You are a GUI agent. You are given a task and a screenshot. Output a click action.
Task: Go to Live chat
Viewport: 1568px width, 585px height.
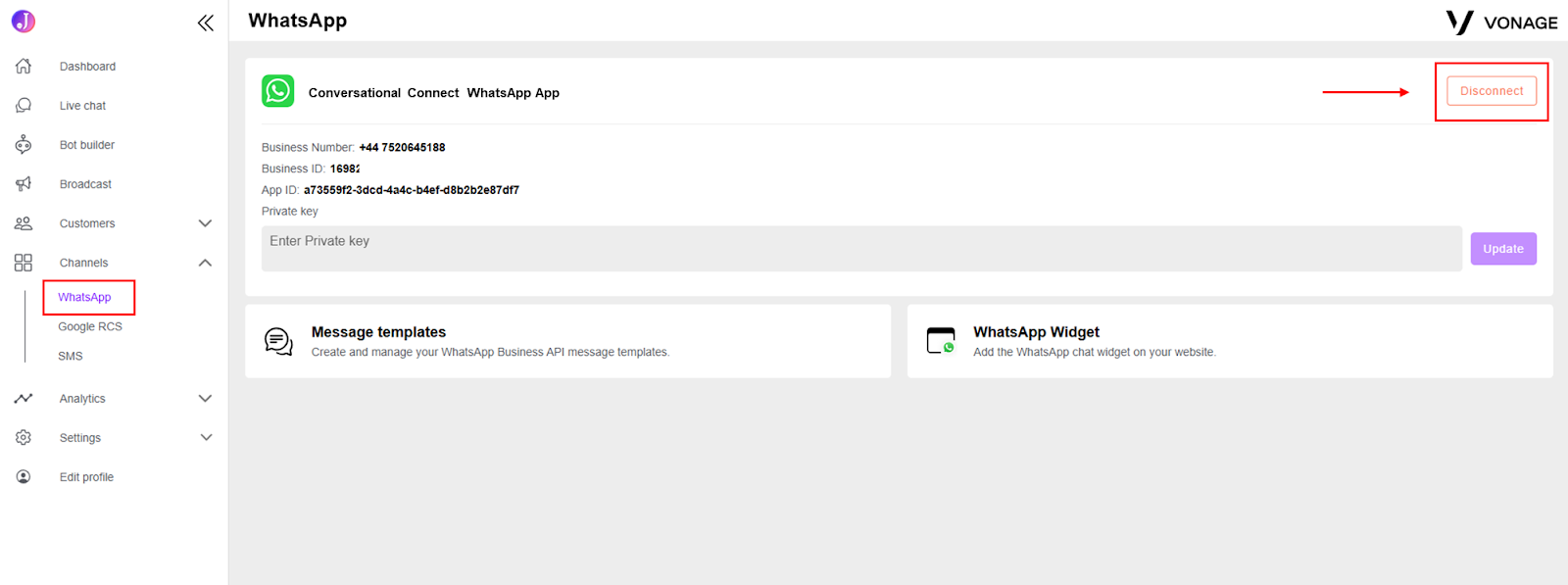click(x=82, y=106)
